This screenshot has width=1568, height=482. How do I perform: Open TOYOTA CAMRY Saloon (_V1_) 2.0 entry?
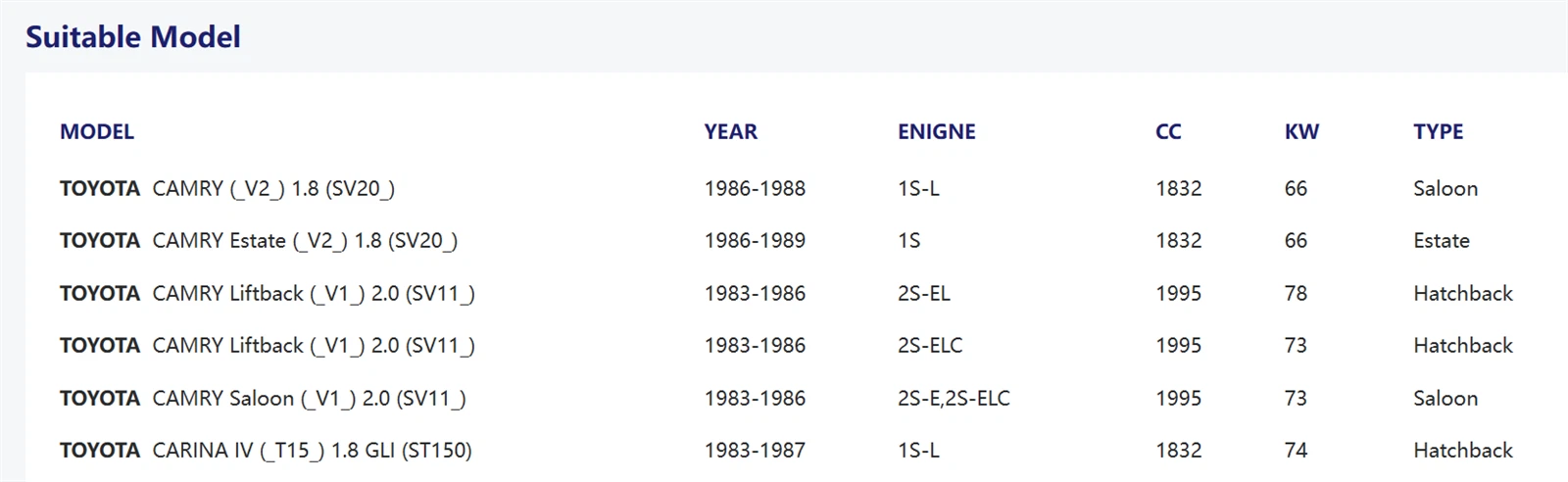point(263,399)
